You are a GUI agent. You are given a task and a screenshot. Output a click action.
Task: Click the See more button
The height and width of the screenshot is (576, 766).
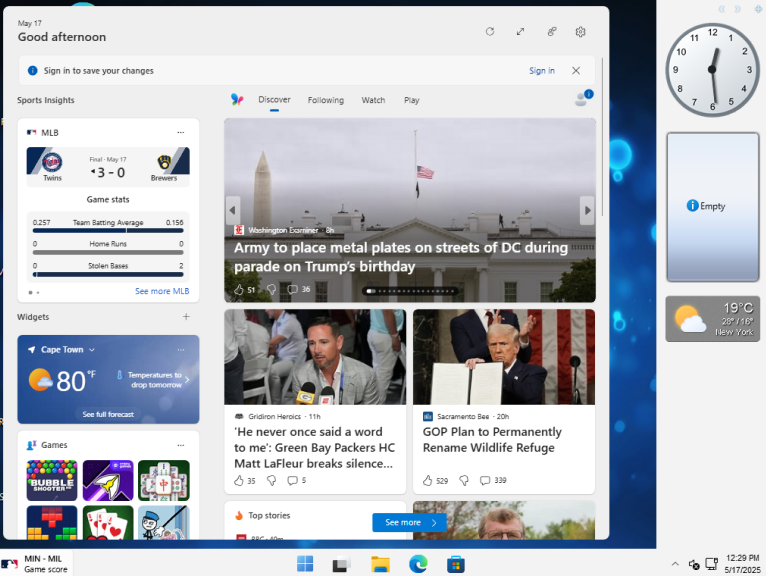[x=409, y=523]
